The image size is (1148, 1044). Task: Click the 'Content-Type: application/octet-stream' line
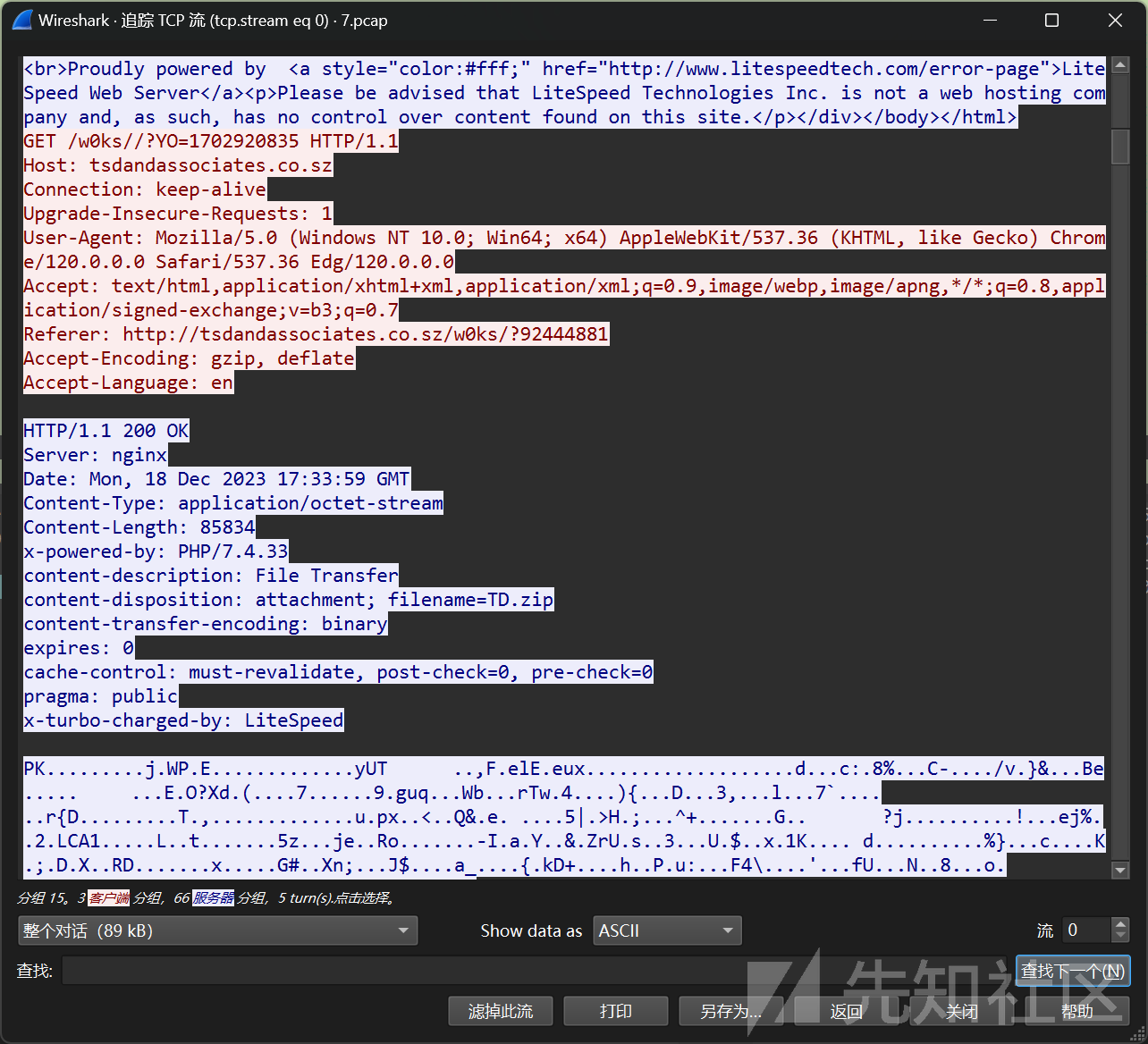[233, 503]
